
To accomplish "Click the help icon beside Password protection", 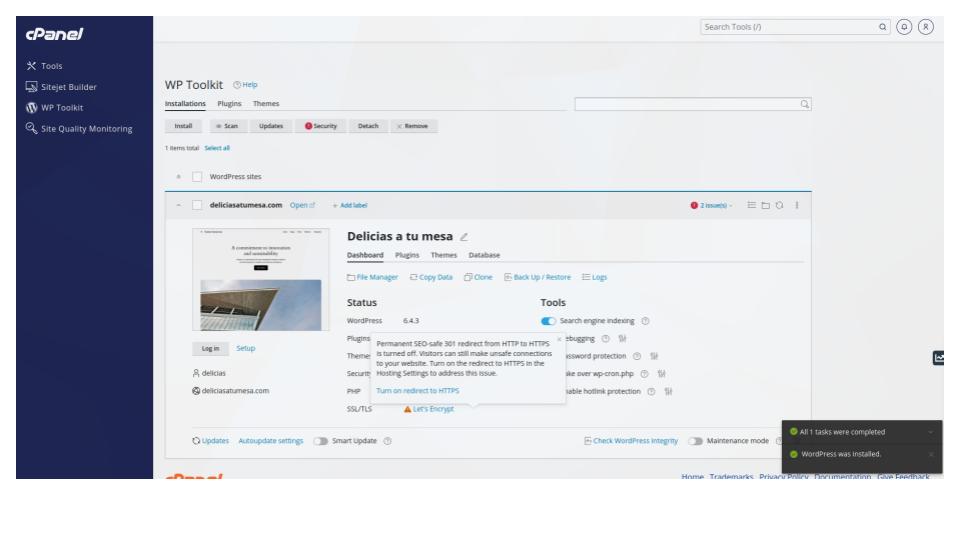I will pyautogui.click(x=637, y=356).
